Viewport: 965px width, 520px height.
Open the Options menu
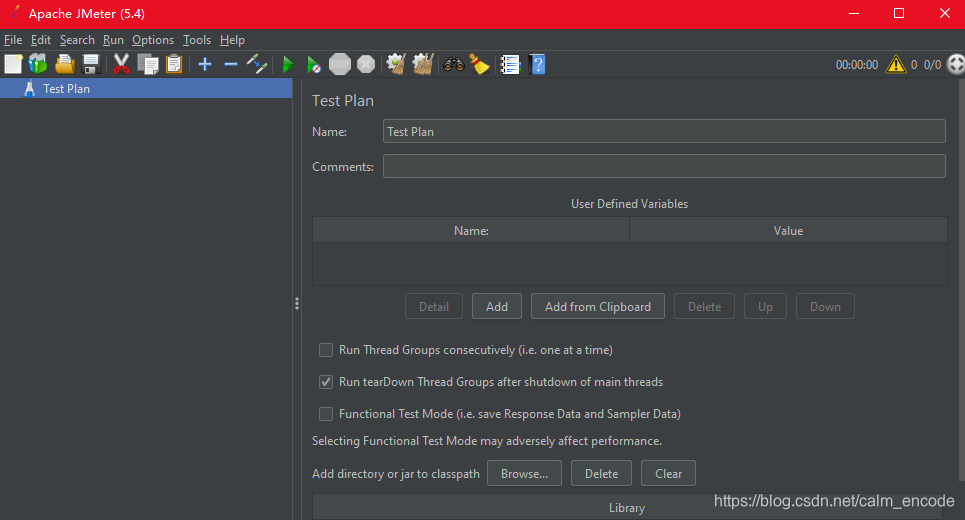point(153,40)
